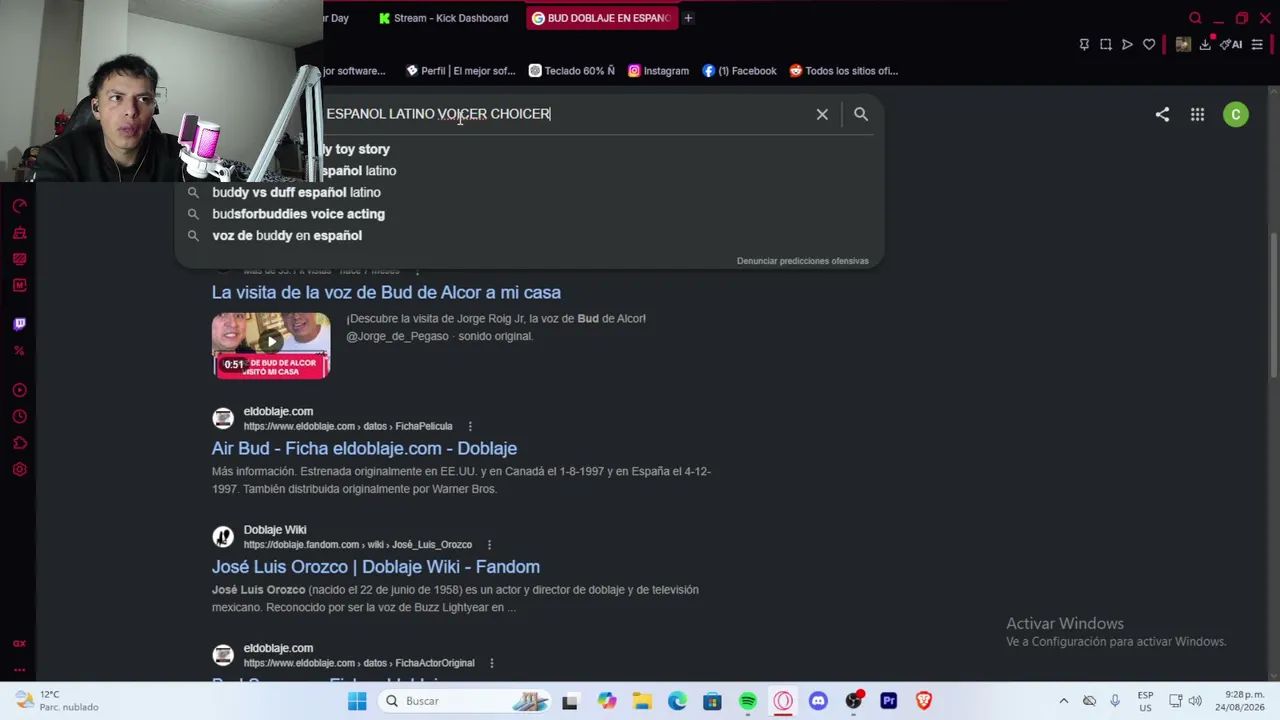
Task: Open the browser tab search magnifier icon
Action: (1195, 18)
